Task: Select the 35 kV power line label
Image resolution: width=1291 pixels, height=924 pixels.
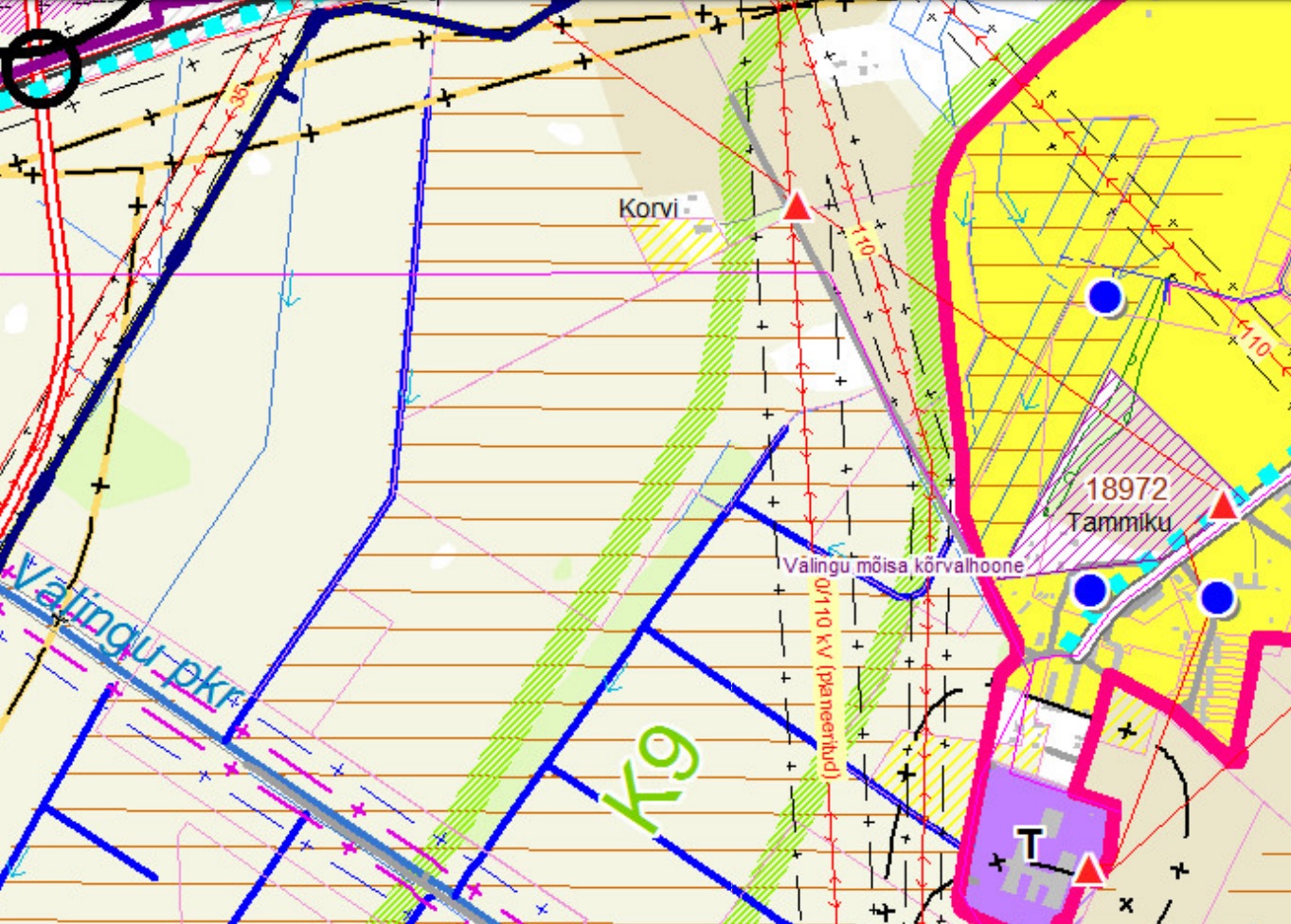Action: (241, 95)
